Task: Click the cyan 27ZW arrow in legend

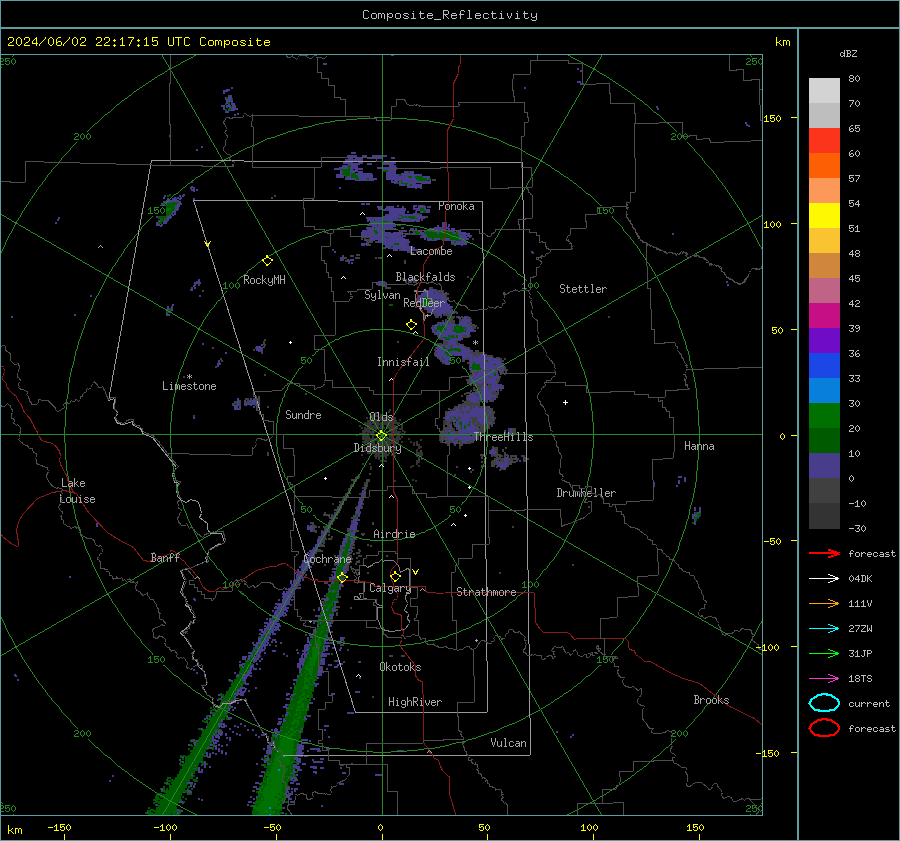Action: 824,629
